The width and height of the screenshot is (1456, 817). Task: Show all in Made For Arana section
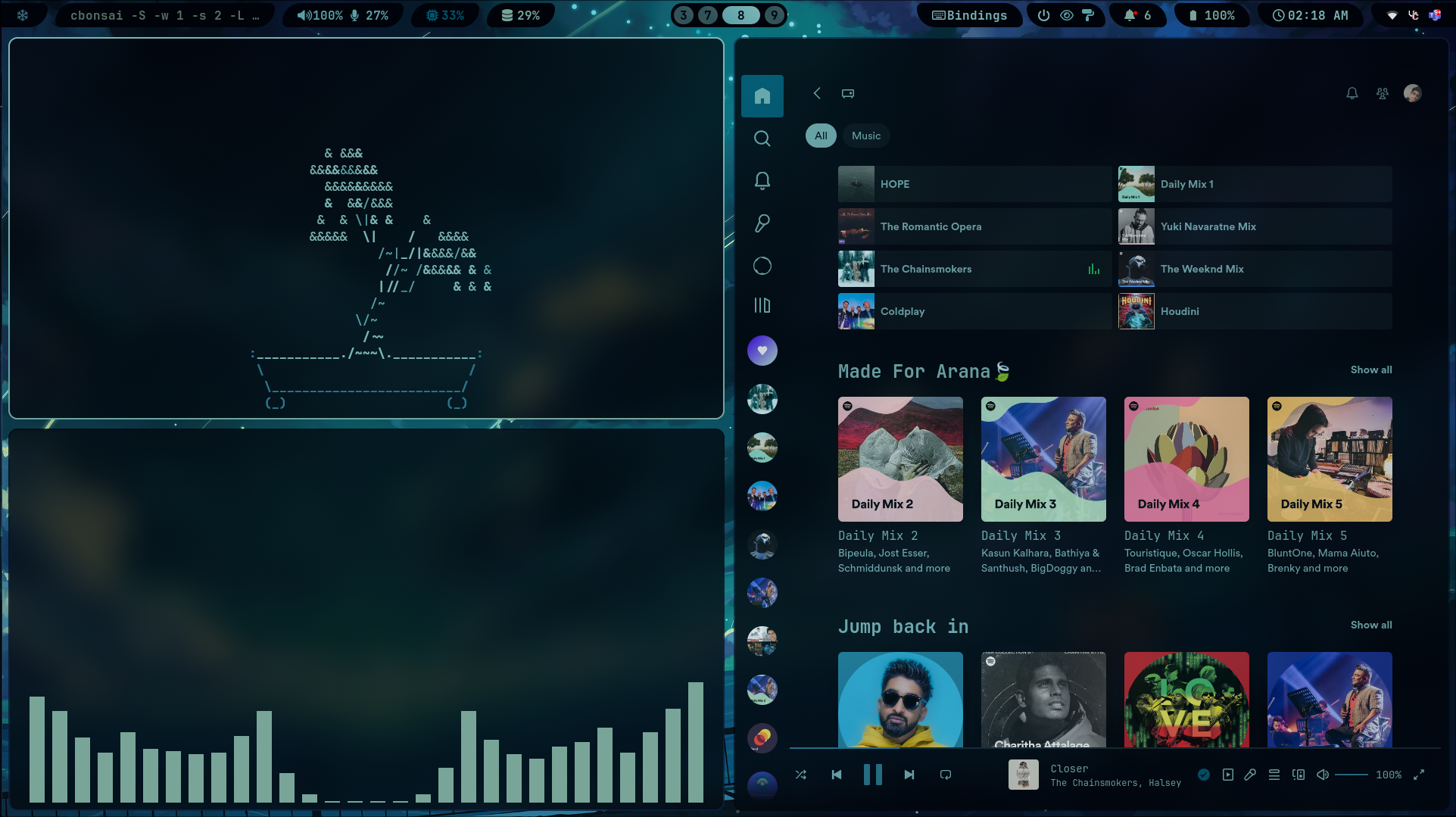(x=1371, y=370)
